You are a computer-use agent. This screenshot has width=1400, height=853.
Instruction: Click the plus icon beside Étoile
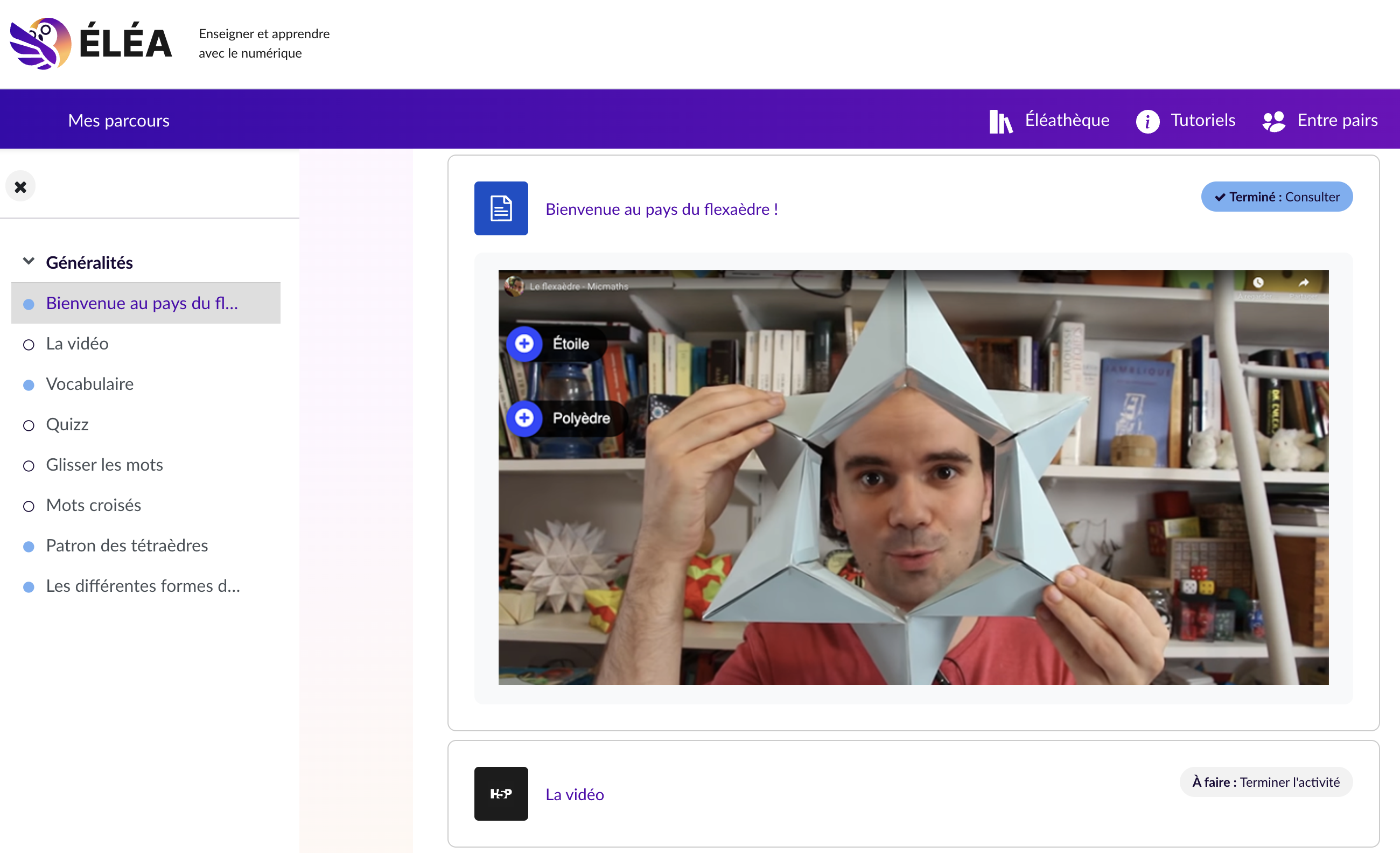524,343
